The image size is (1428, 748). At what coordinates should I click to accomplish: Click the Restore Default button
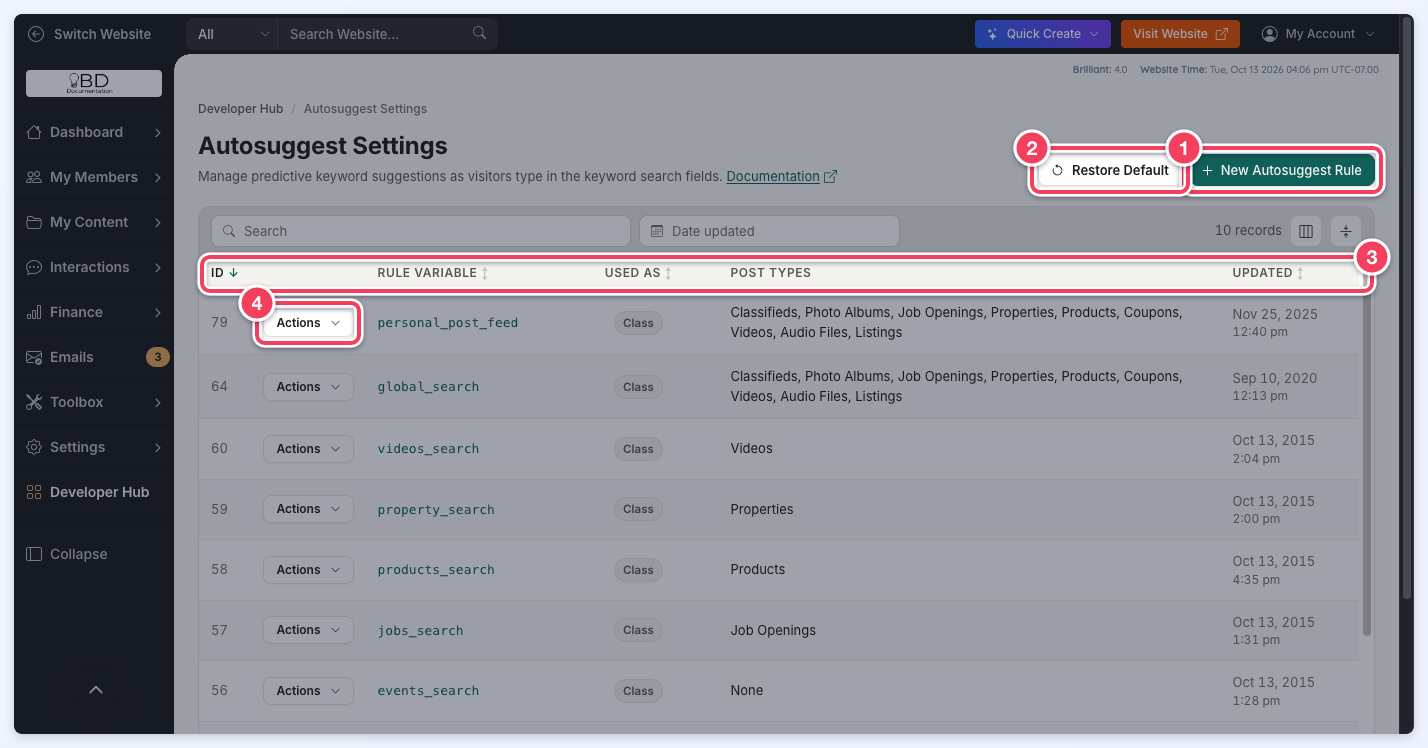click(1109, 170)
